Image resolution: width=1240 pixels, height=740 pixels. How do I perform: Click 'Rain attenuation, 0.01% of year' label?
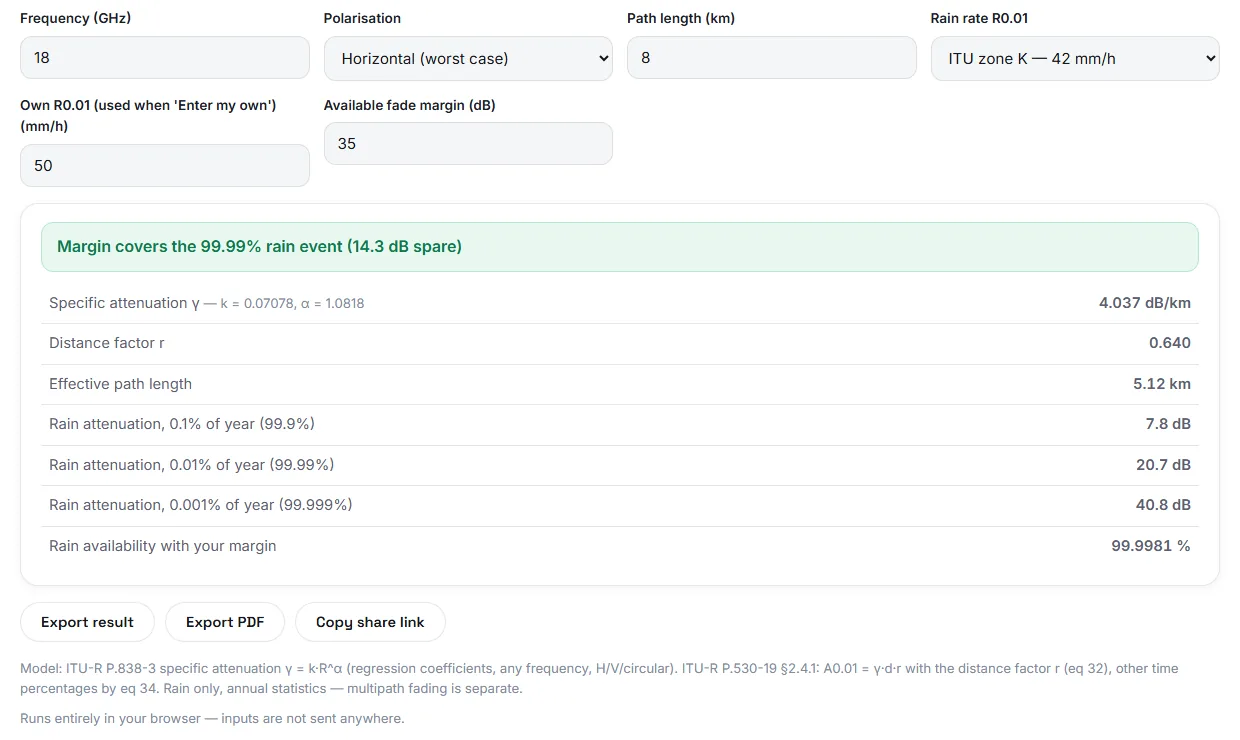pyautogui.click(x=192, y=465)
